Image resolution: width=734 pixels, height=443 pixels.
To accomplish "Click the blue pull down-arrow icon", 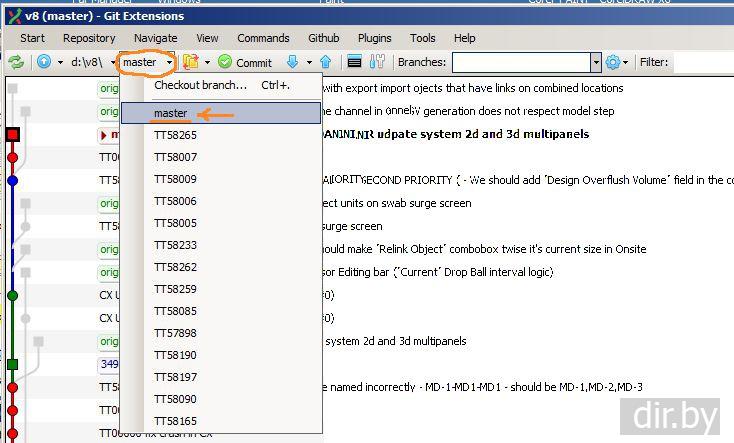I will [x=293, y=62].
